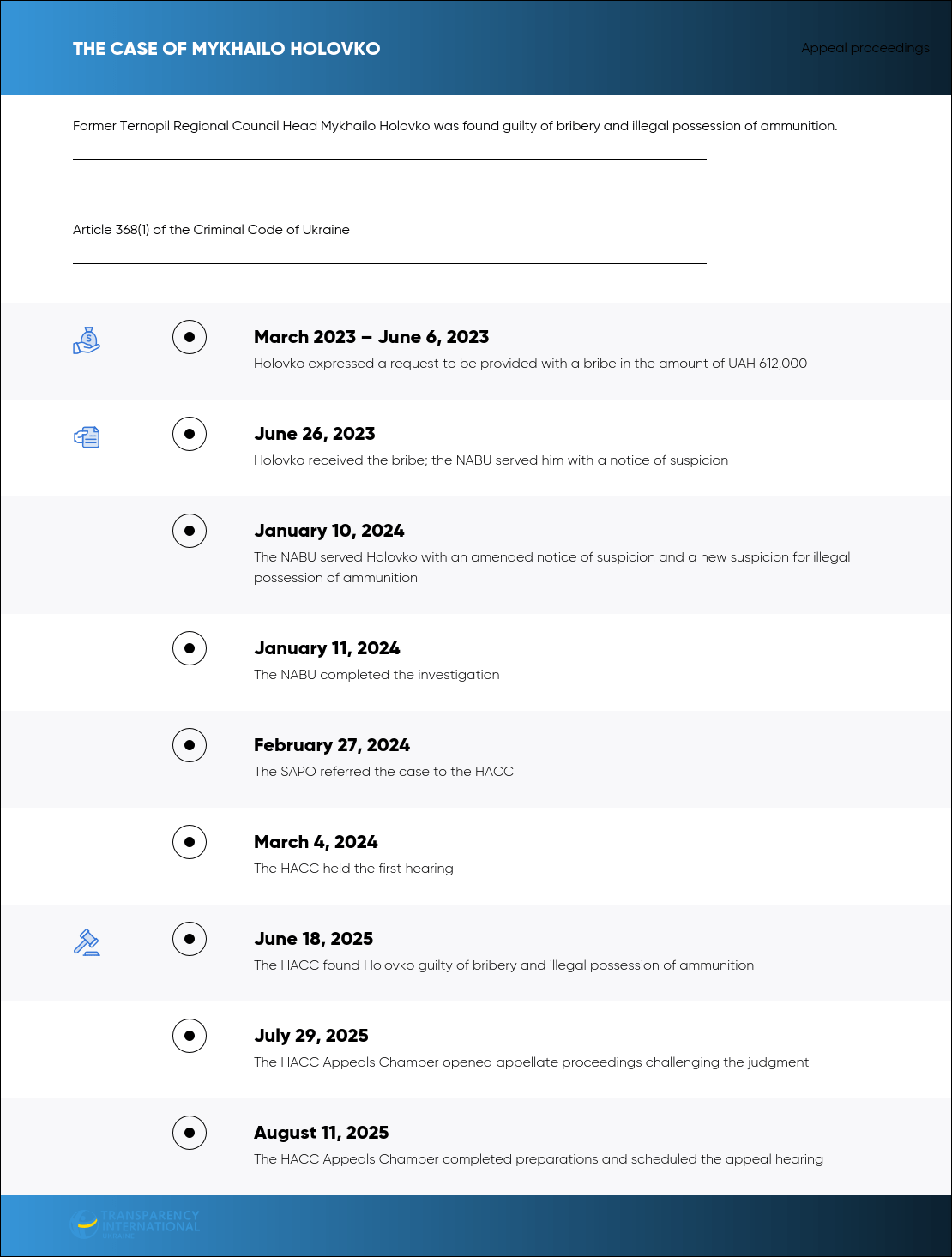Click the Article 368(1) Criminal Code text

coord(211,230)
